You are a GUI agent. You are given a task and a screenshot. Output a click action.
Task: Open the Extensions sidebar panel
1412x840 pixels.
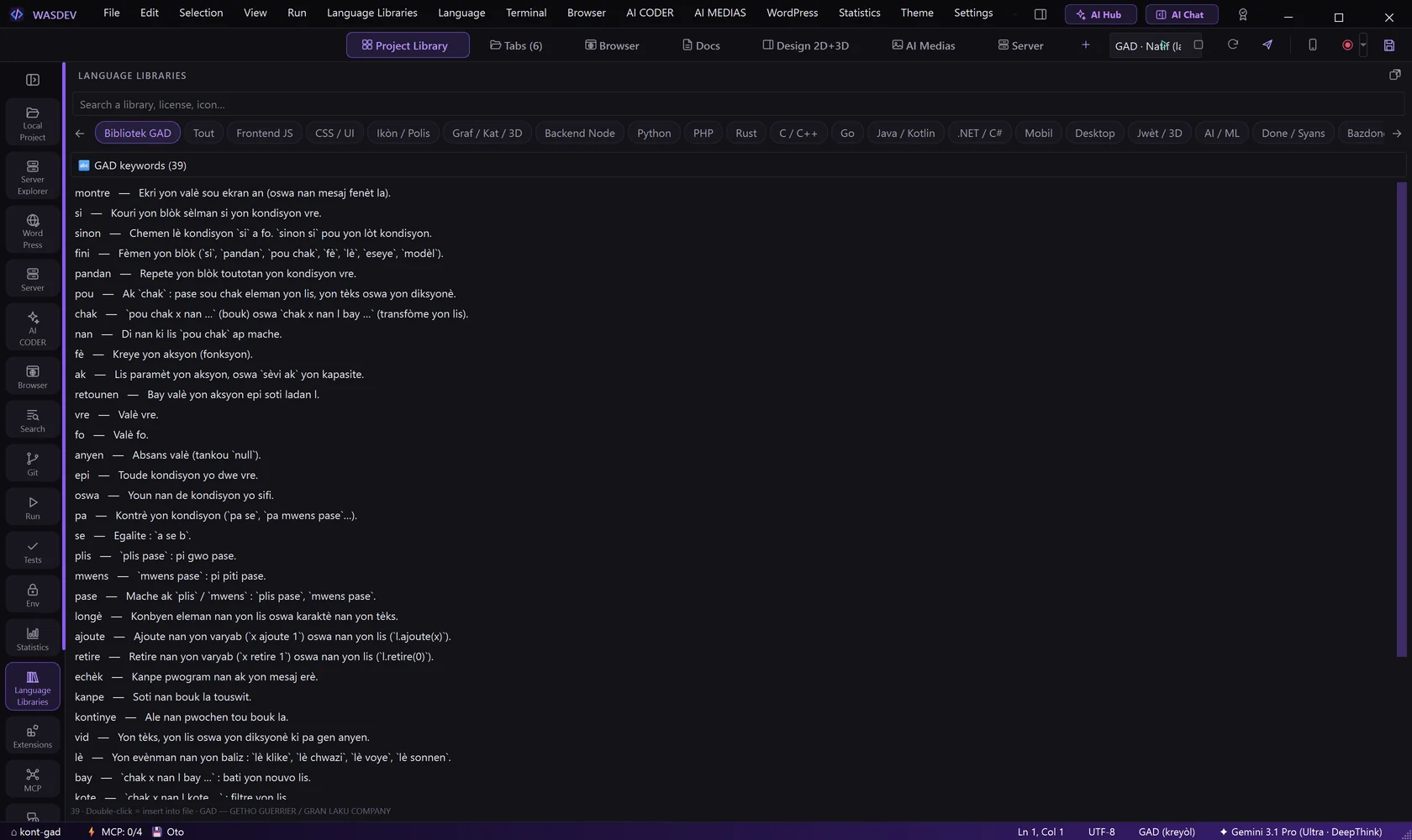pyautogui.click(x=33, y=736)
